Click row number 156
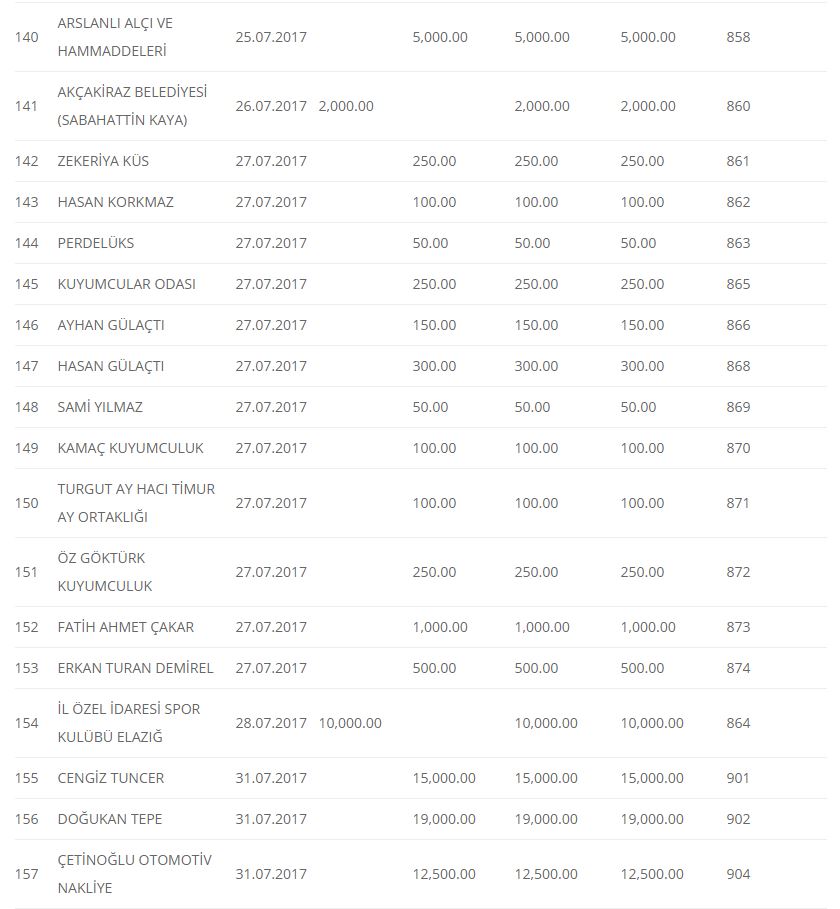 (x=27, y=819)
